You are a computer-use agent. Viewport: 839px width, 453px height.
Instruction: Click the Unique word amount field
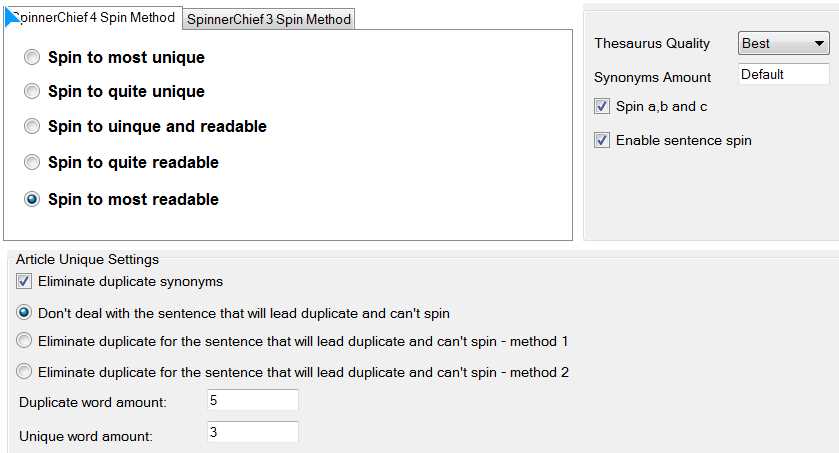252,432
